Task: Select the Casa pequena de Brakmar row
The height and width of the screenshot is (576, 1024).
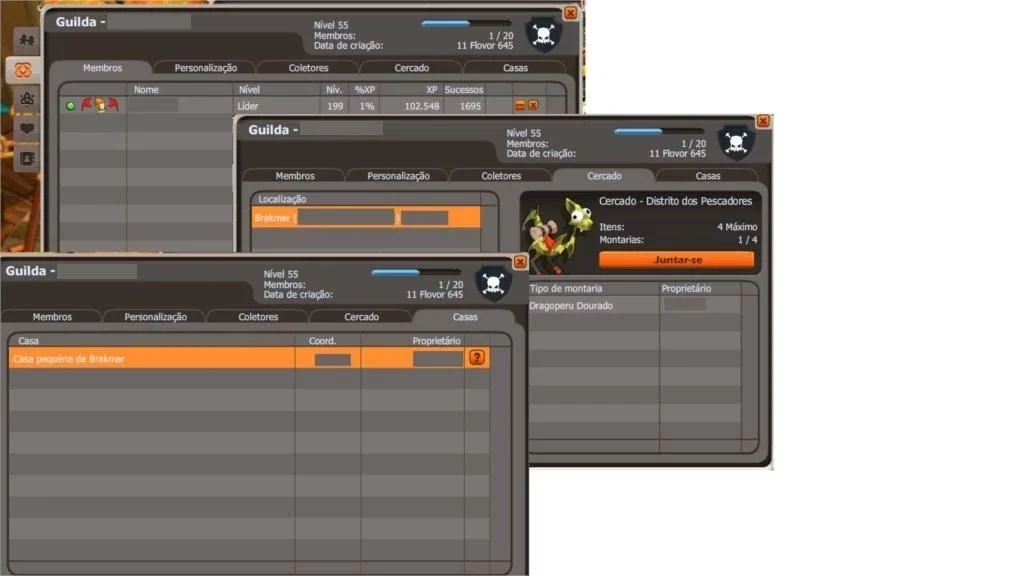Action: tap(249, 359)
